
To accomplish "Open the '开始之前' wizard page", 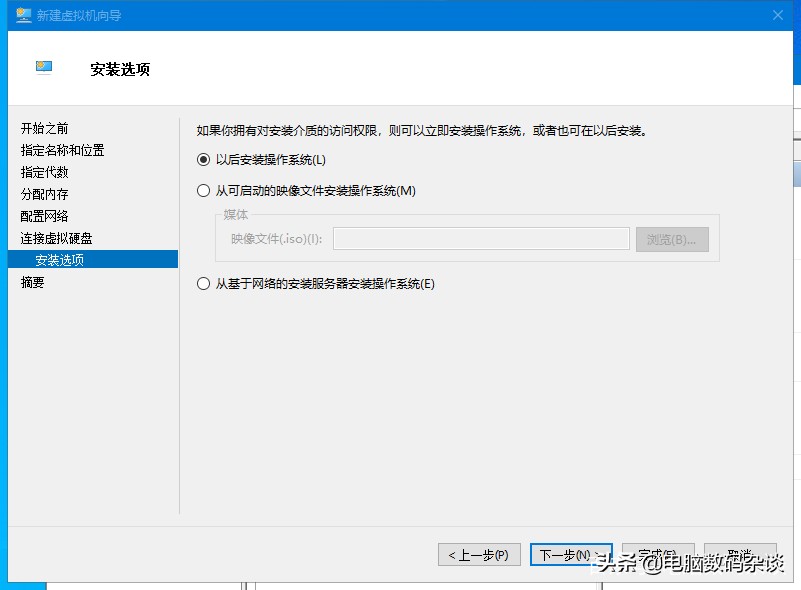I will pyautogui.click(x=42, y=128).
